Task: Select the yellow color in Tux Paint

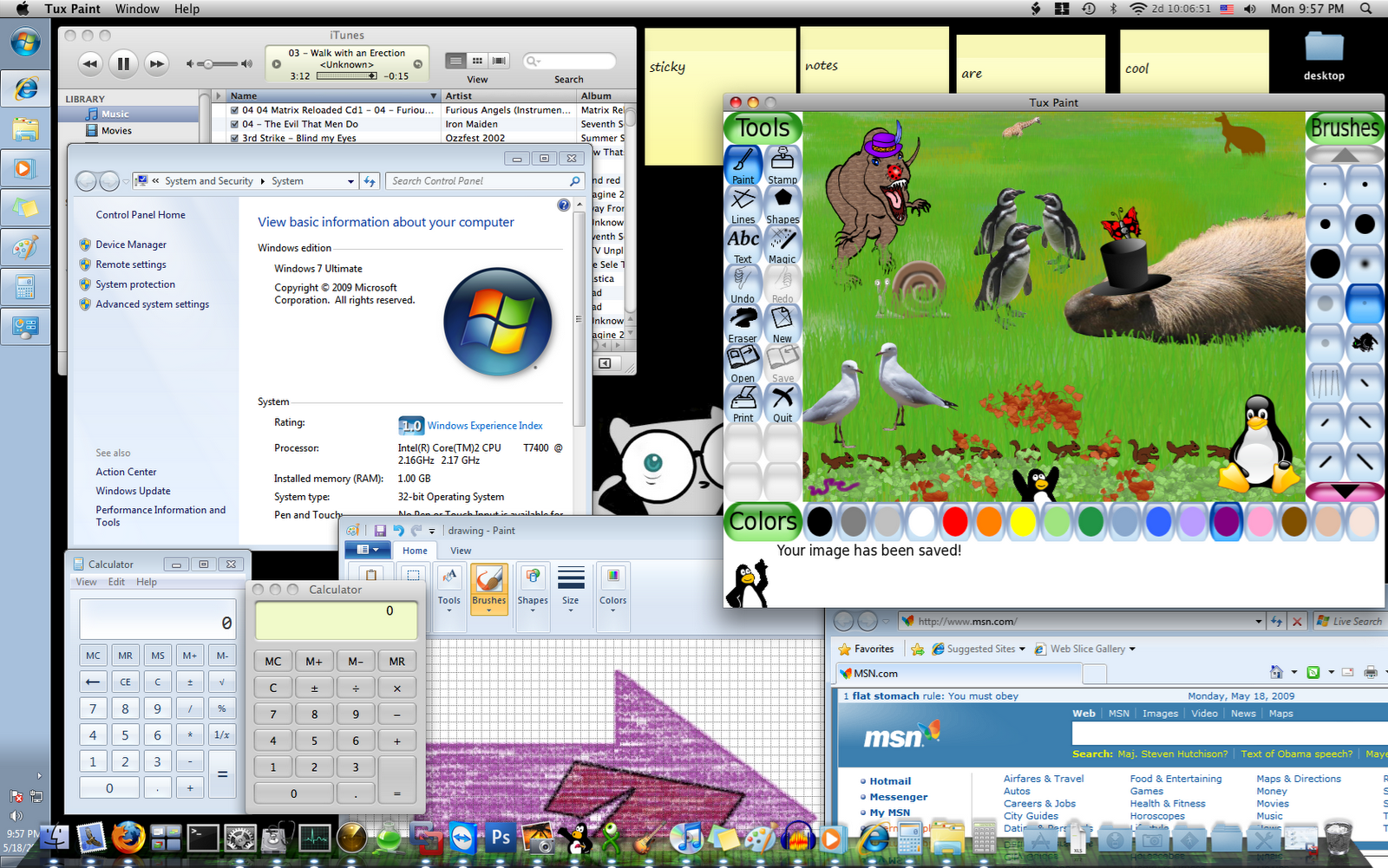Action: (x=1023, y=521)
